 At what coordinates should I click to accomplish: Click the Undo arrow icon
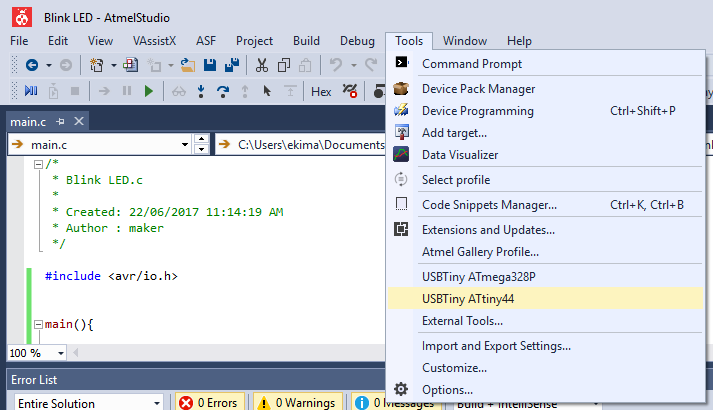coord(336,65)
